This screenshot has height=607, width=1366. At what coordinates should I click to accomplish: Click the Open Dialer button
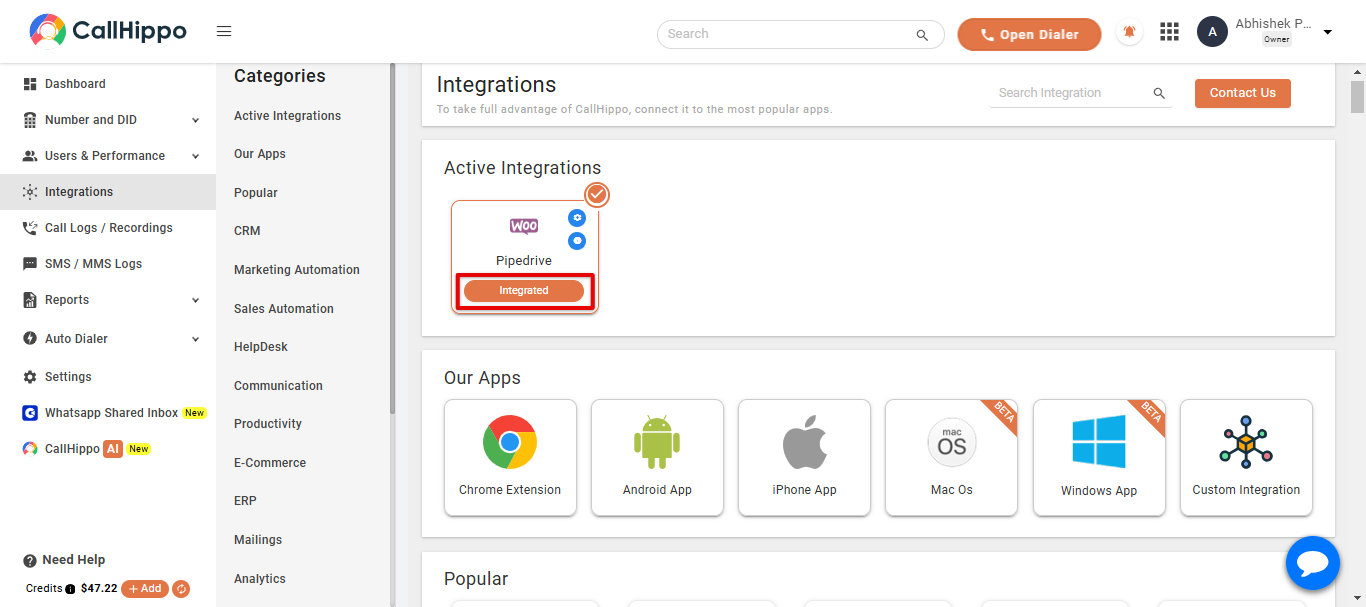[1029, 34]
